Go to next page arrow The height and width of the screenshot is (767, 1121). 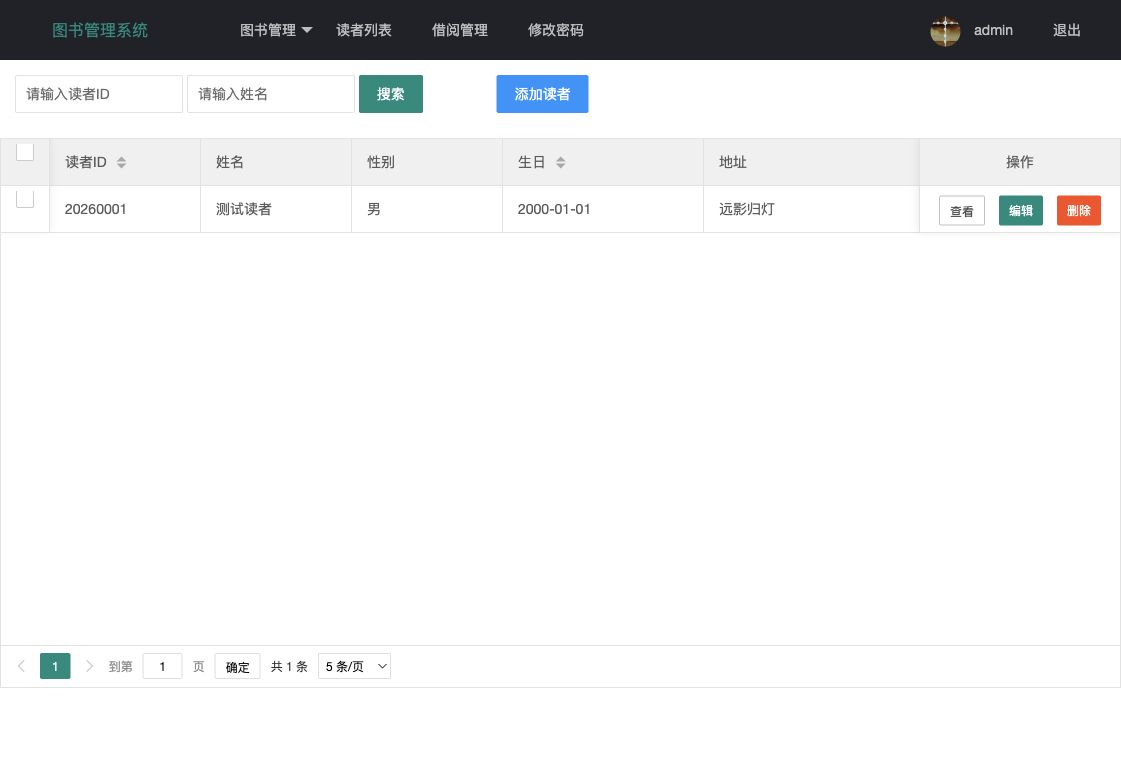tap(89, 666)
